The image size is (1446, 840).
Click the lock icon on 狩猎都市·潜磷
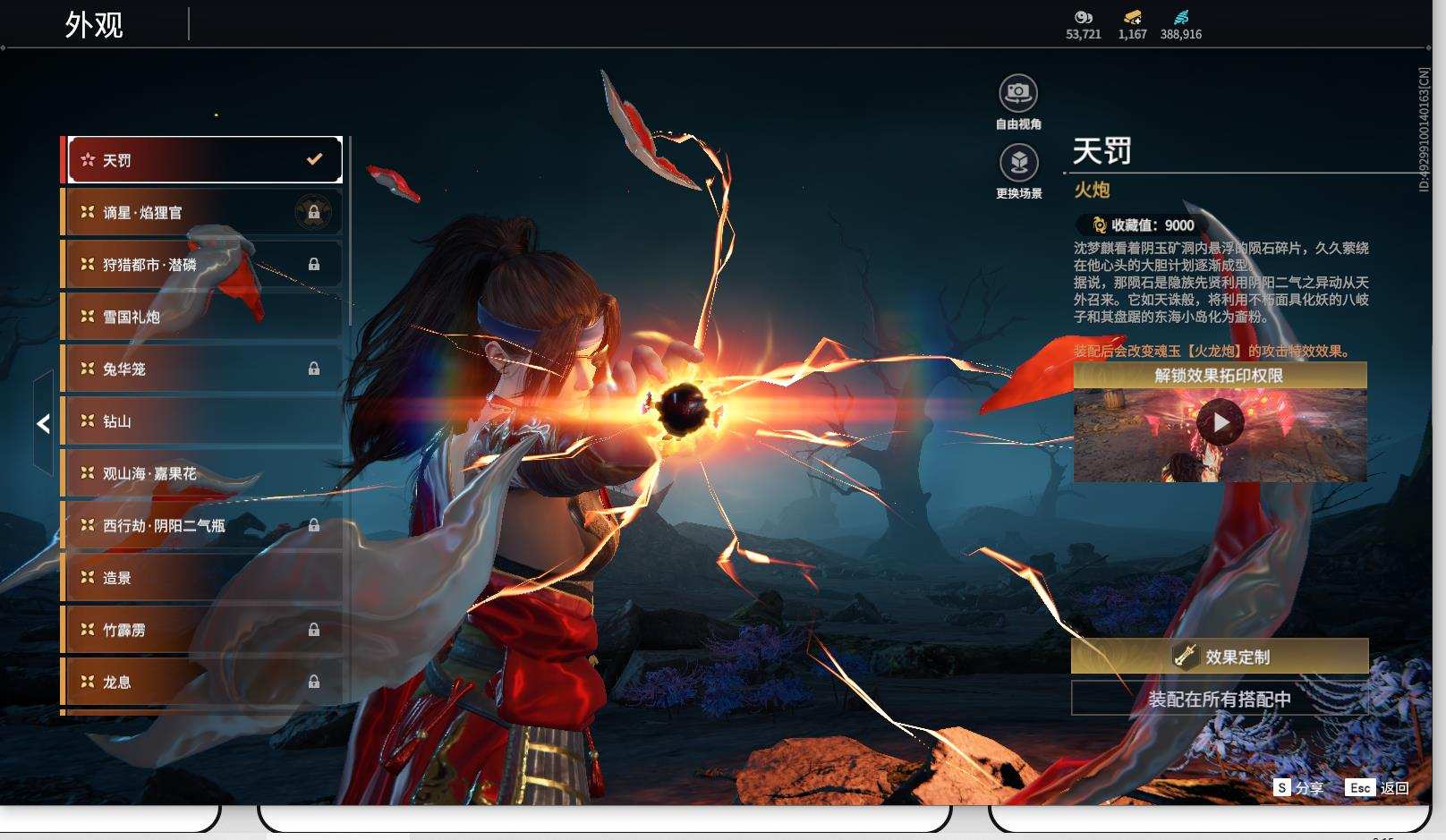[x=314, y=264]
